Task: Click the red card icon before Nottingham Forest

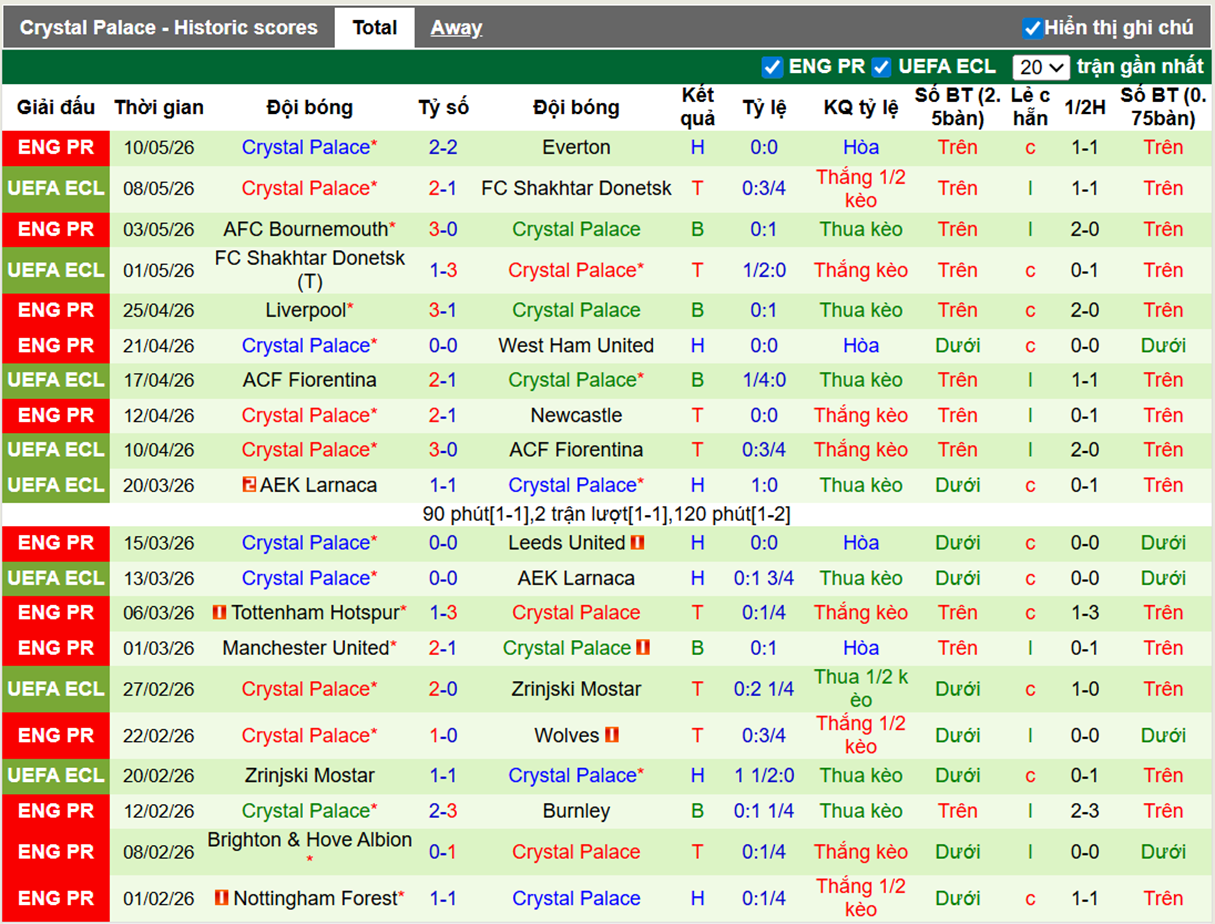Action: (x=221, y=898)
